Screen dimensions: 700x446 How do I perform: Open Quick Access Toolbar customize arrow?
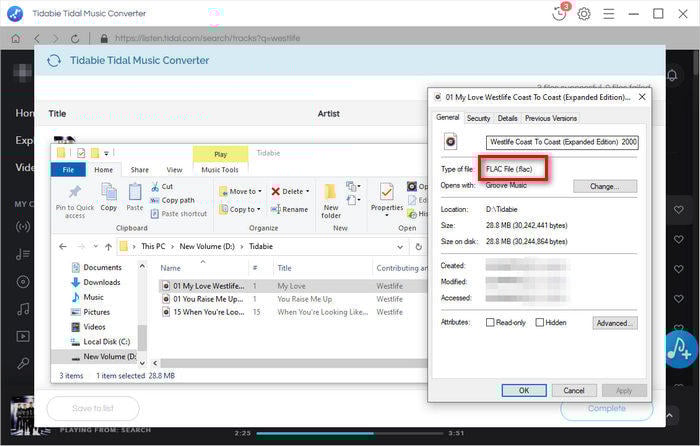tap(106, 153)
